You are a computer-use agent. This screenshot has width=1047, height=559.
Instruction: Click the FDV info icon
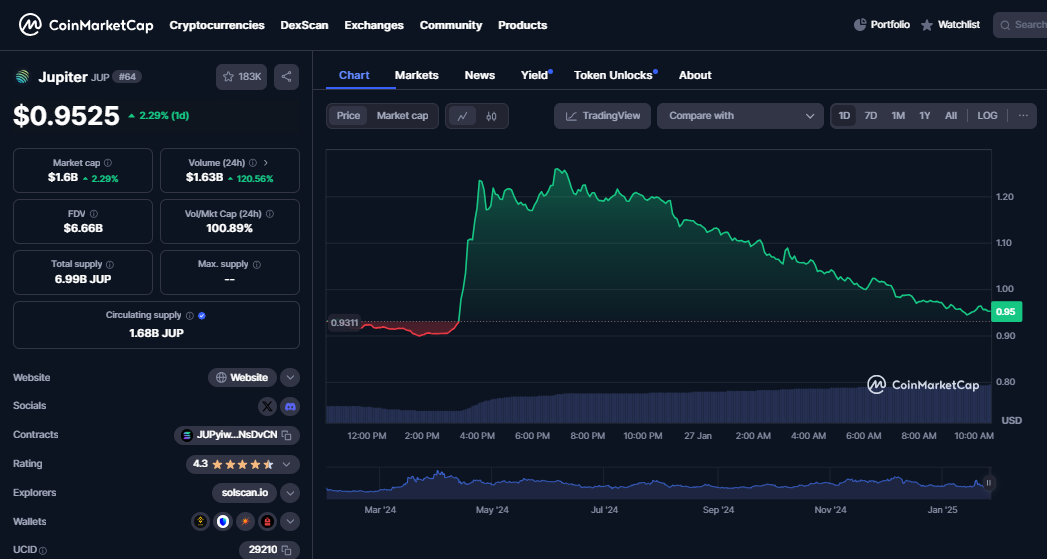(x=93, y=214)
